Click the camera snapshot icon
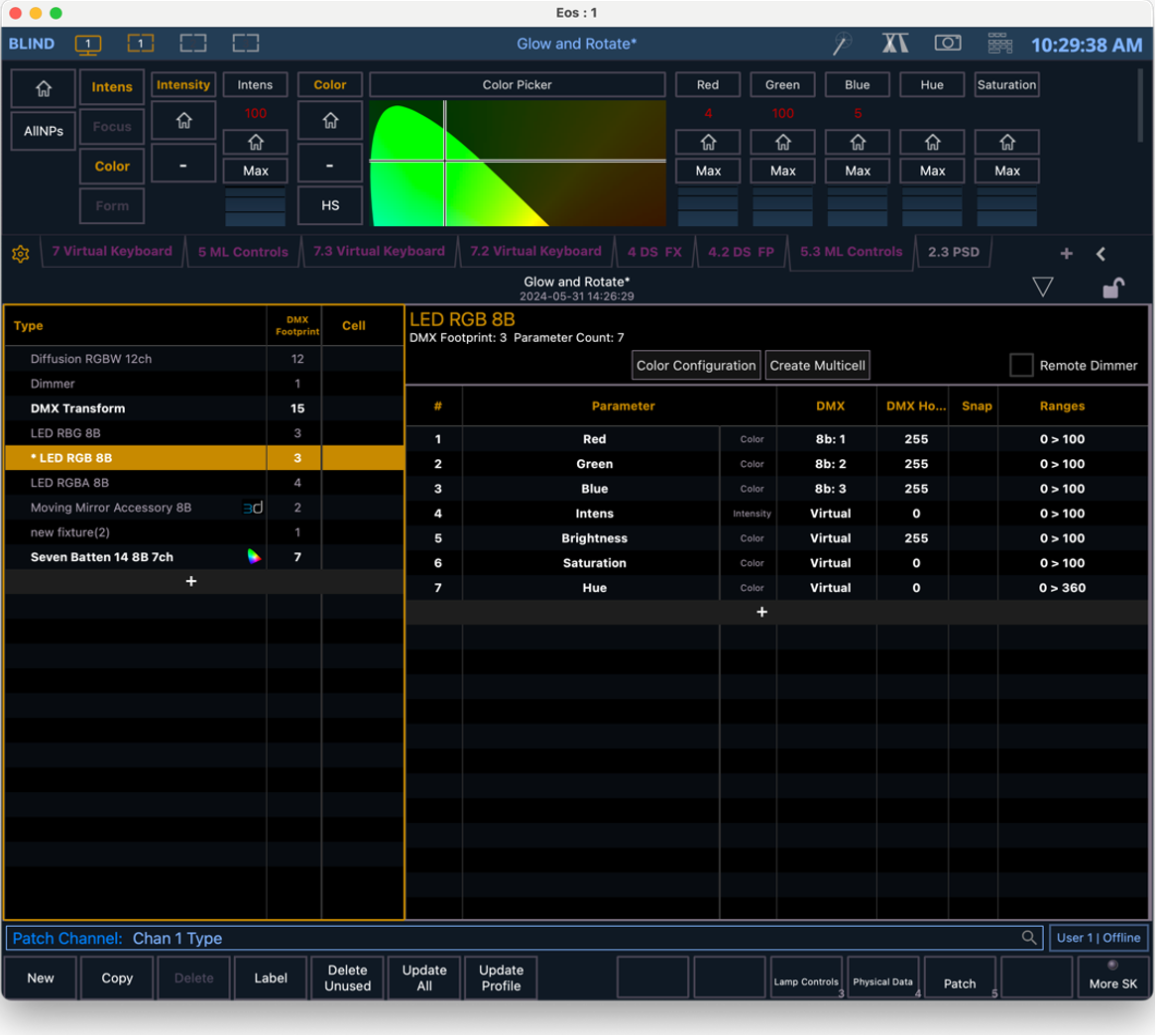1160x1036 pixels. [948, 44]
